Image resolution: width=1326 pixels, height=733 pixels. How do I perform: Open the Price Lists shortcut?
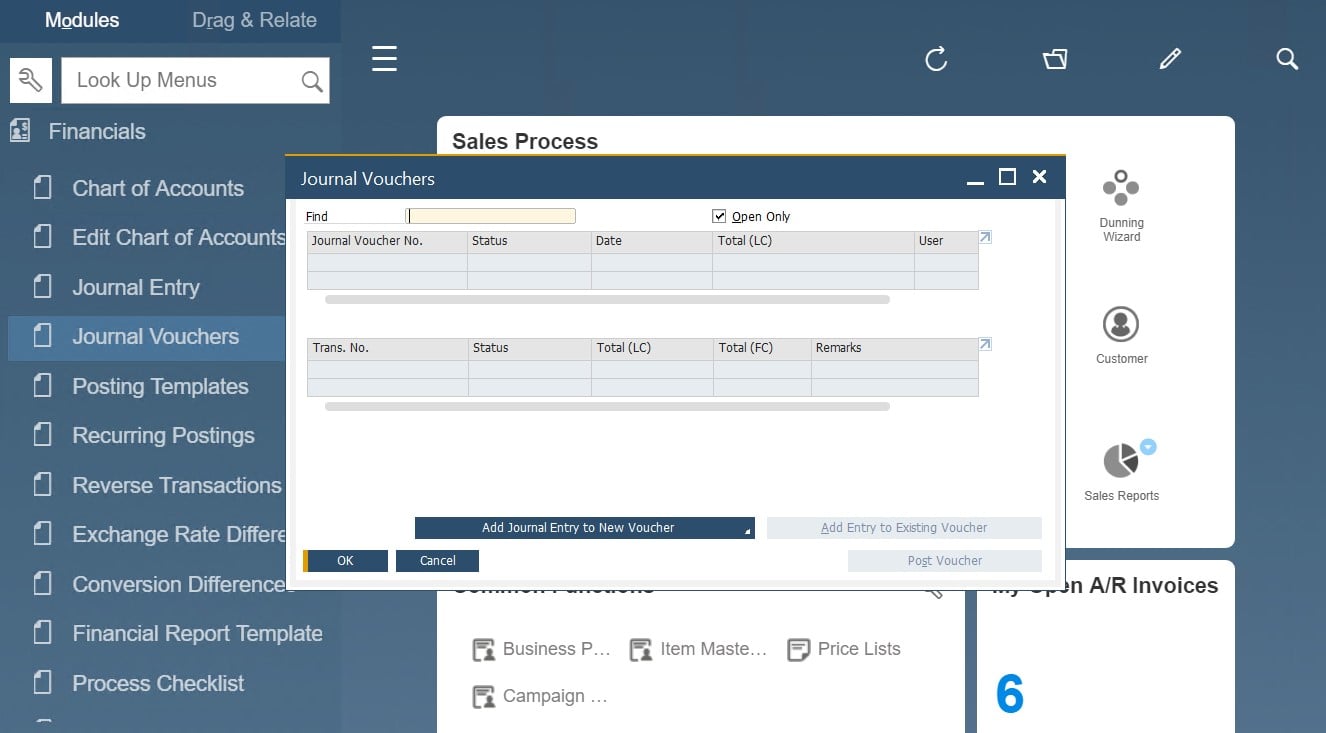858,649
